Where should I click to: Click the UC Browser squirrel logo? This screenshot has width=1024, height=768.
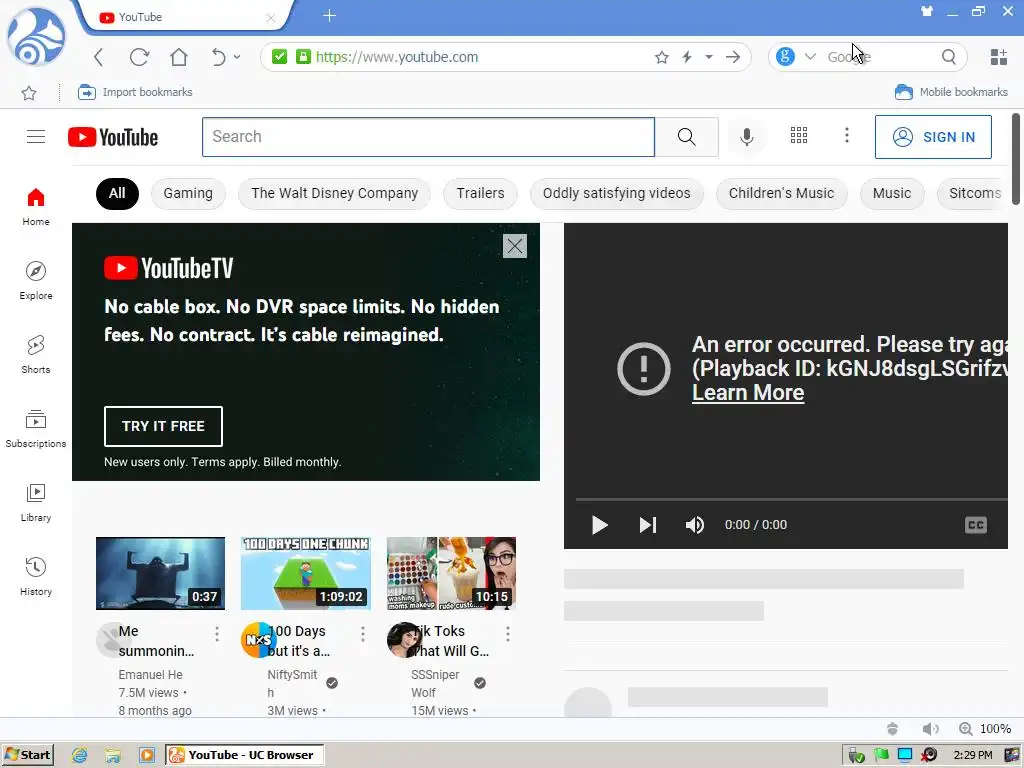point(36,37)
